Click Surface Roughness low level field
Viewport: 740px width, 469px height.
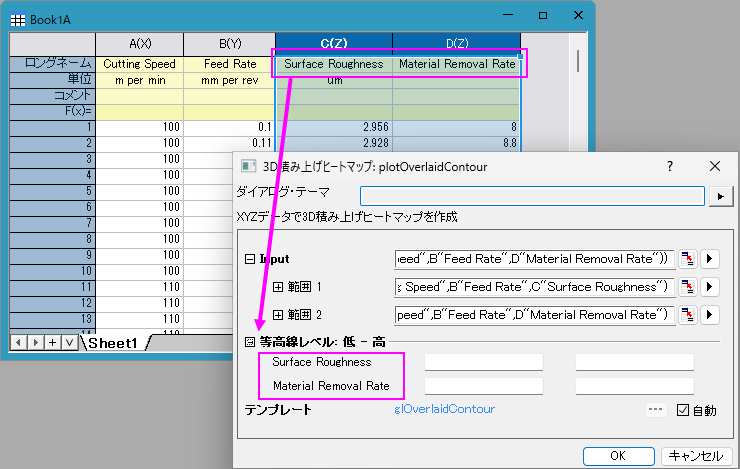tap(484, 362)
